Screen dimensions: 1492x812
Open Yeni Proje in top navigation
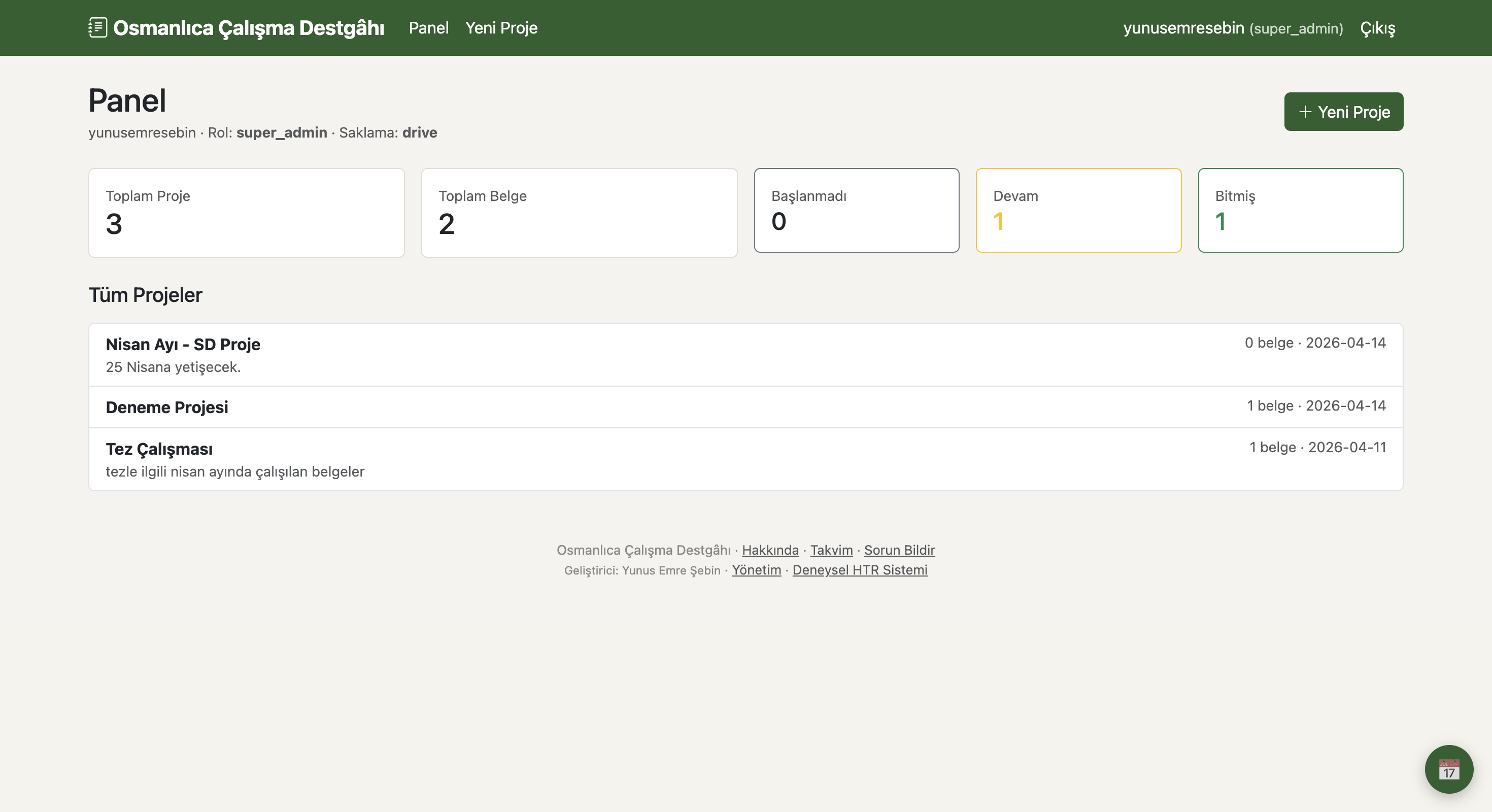click(501, 28)
